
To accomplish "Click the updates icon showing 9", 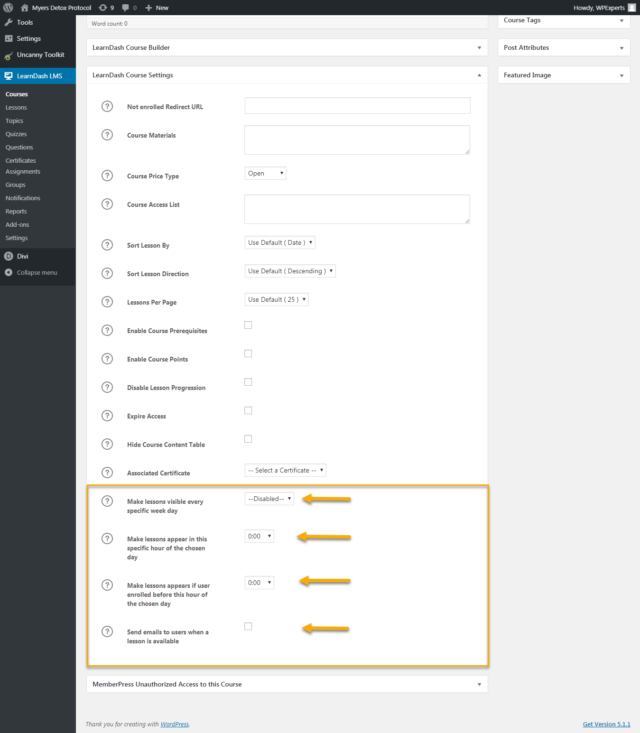I will click(x=103, y=7).
